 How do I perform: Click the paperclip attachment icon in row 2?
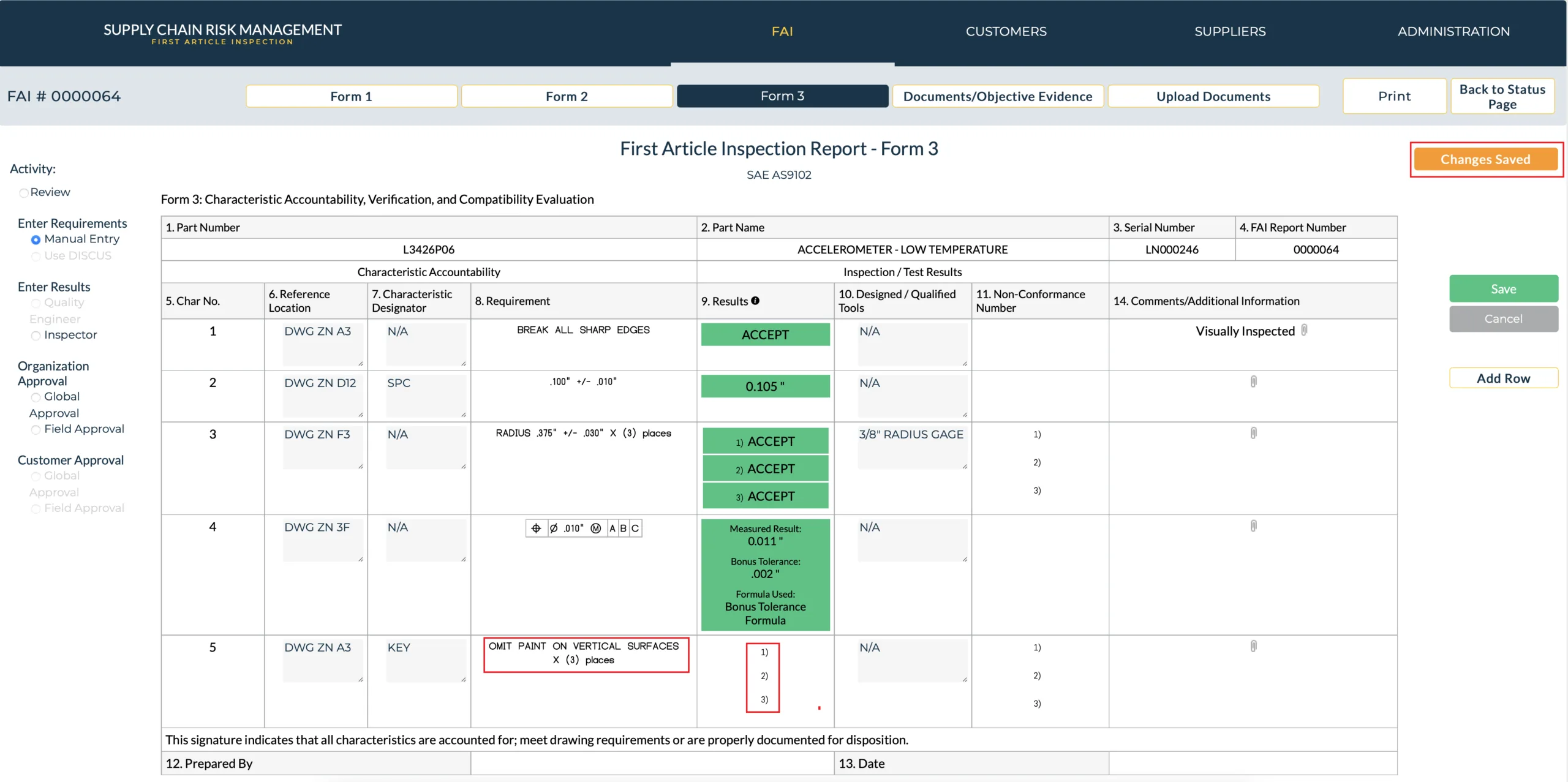click(1253, 382)
